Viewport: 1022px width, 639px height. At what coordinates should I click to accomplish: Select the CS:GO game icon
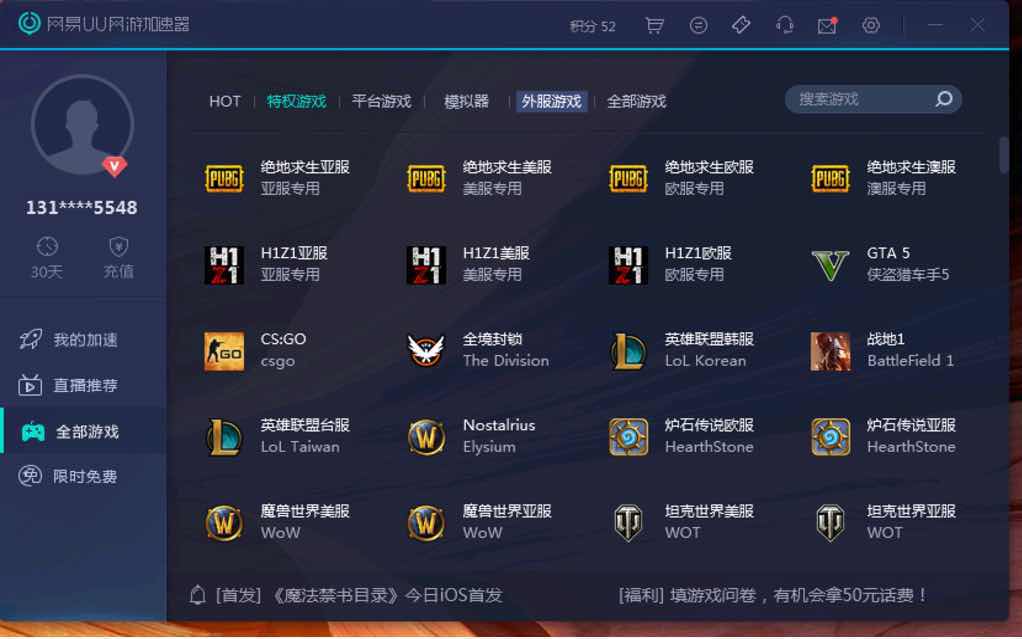click(224, 351)
